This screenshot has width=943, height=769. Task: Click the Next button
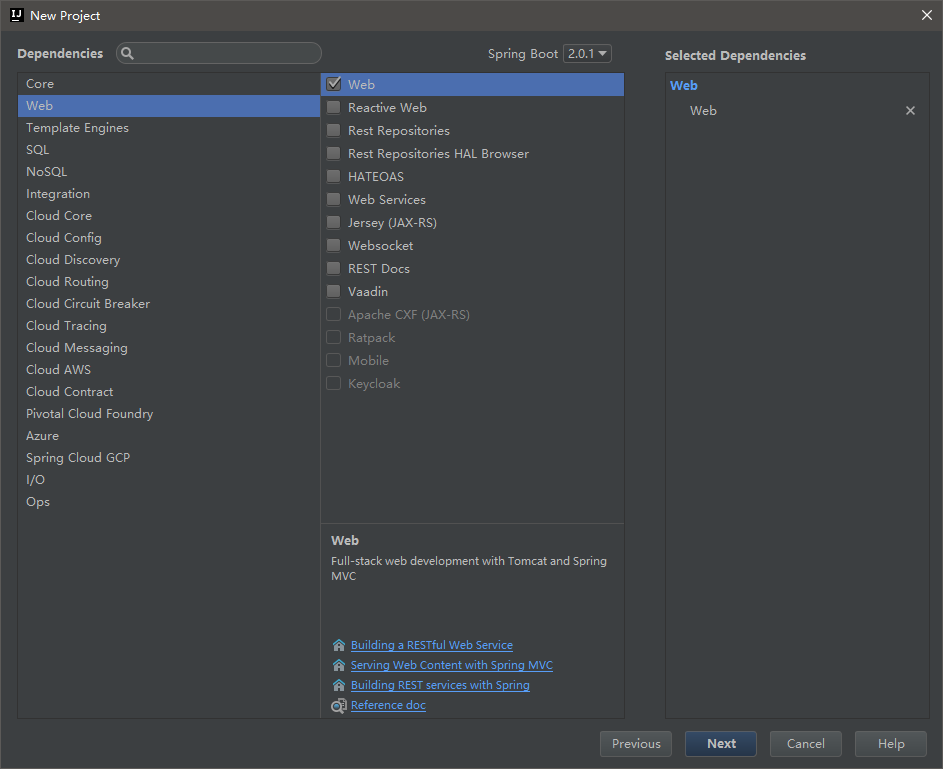pyautogui.click(x=721, y=744)
